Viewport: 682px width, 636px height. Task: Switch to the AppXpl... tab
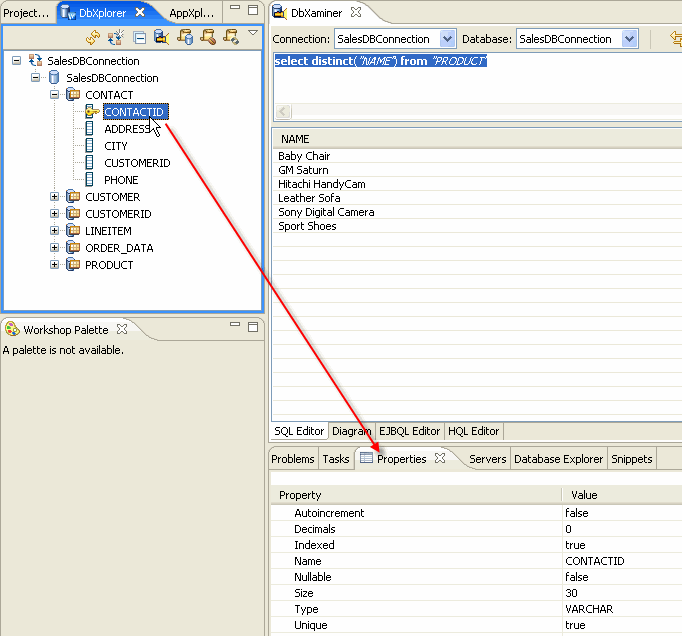[x=191, y=13]
